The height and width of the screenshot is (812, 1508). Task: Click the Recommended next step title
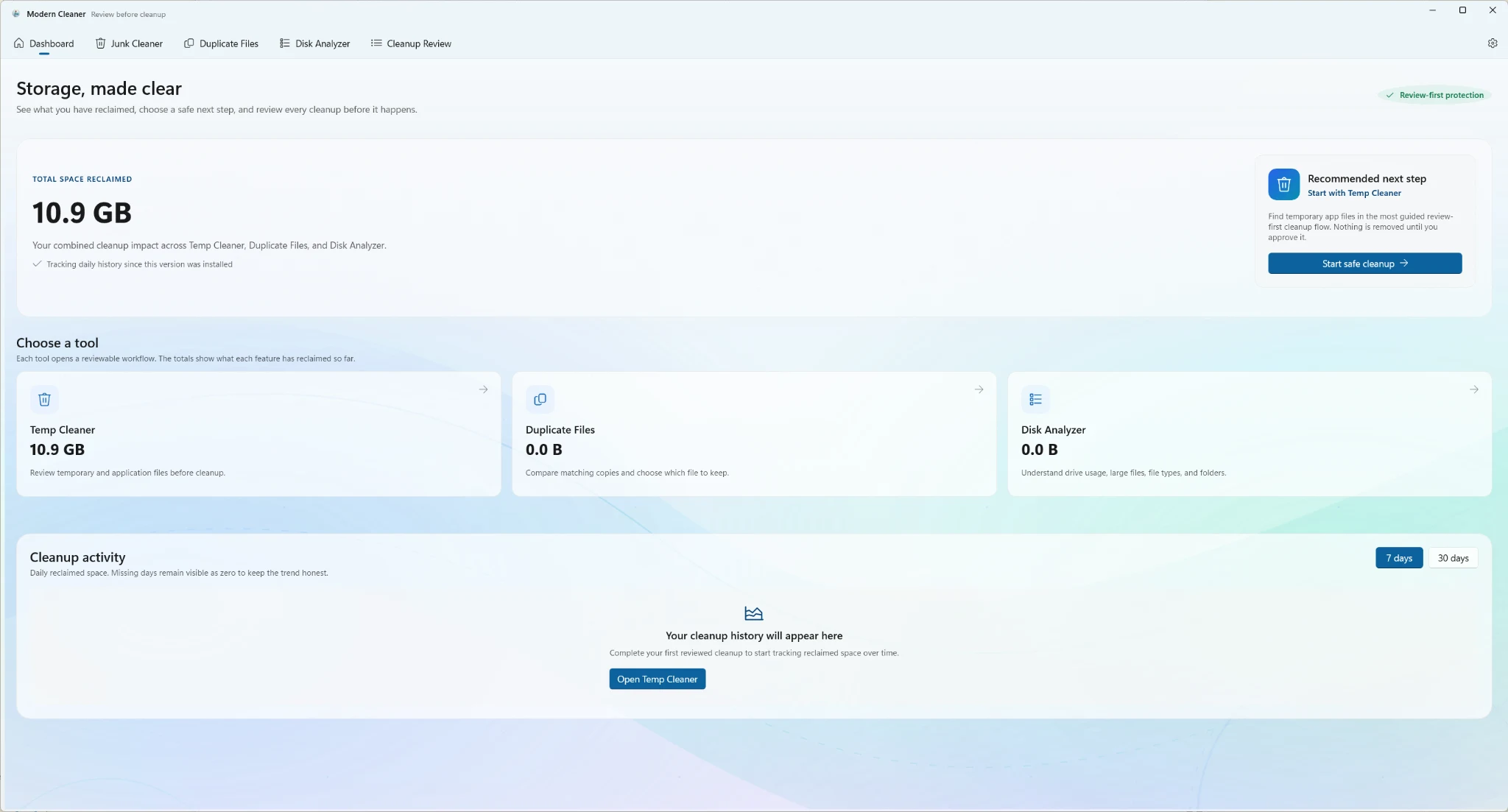click(x=1367, y=179)
